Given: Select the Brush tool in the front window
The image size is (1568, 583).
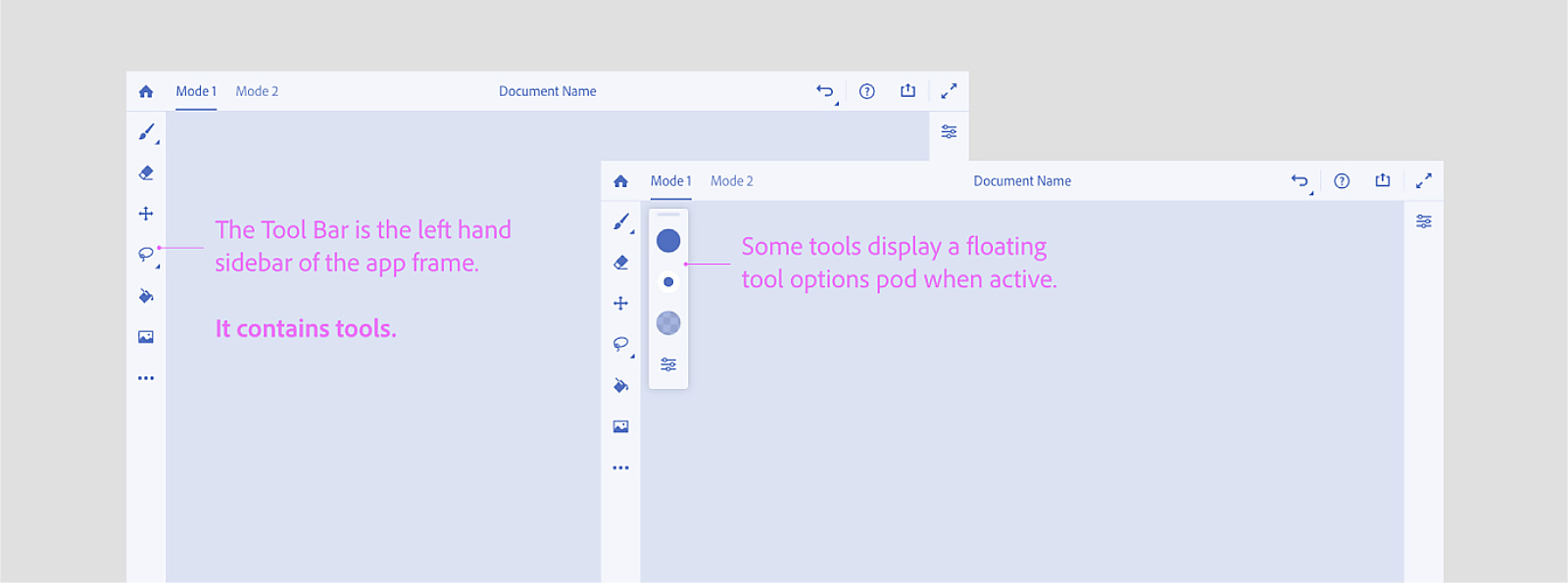Looking at the screenshot, I should (x=620, y=221).
